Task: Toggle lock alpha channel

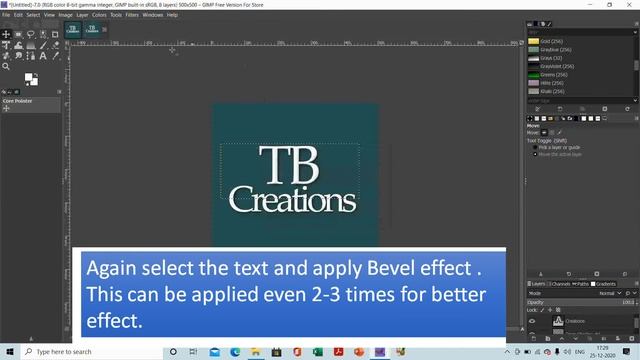Action: pyautogui.click(x=558, y=310)
